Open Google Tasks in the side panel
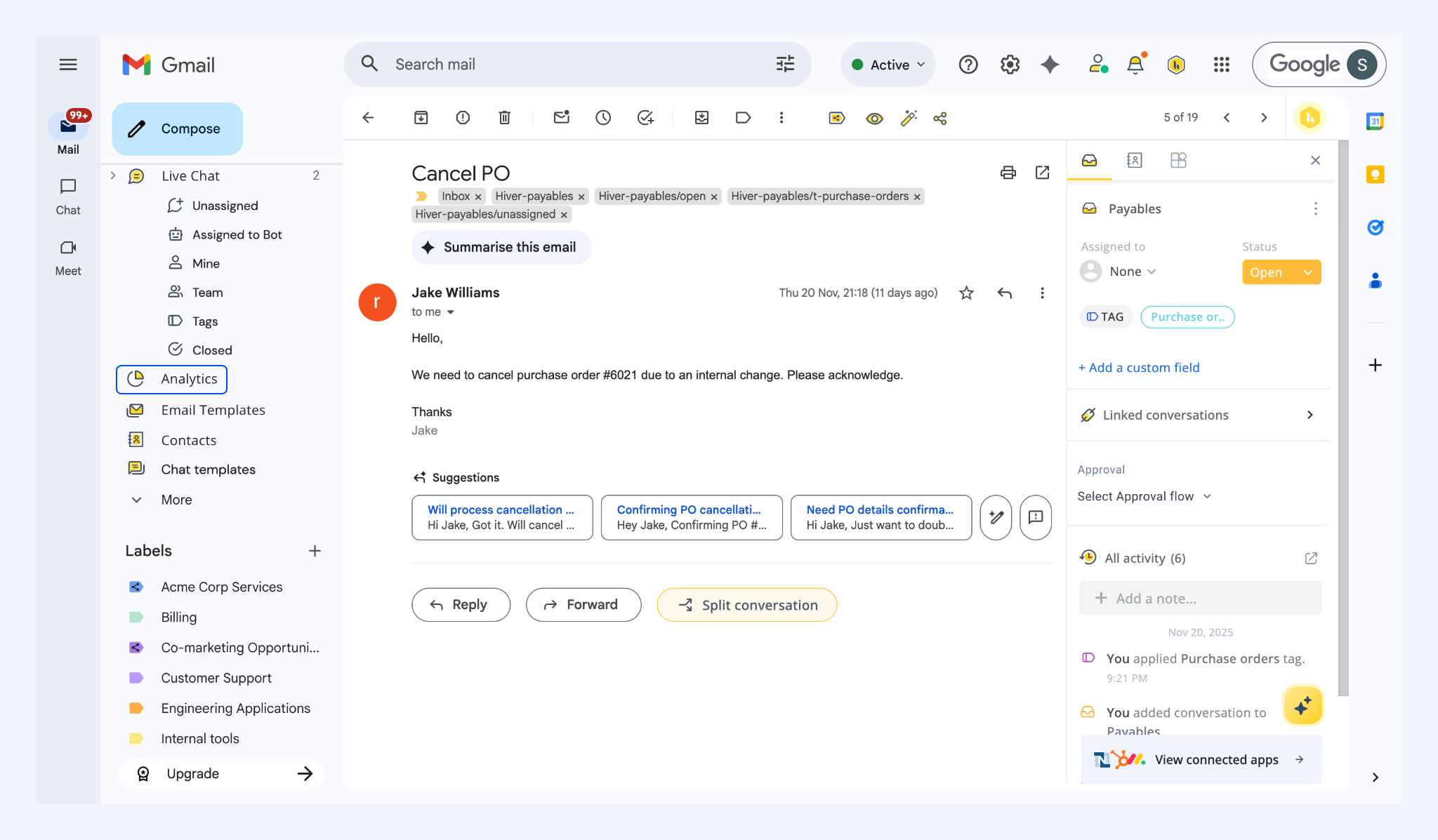Image resolution: width=1438 pixels, height=840 pixels. (x=1375, y=227)
